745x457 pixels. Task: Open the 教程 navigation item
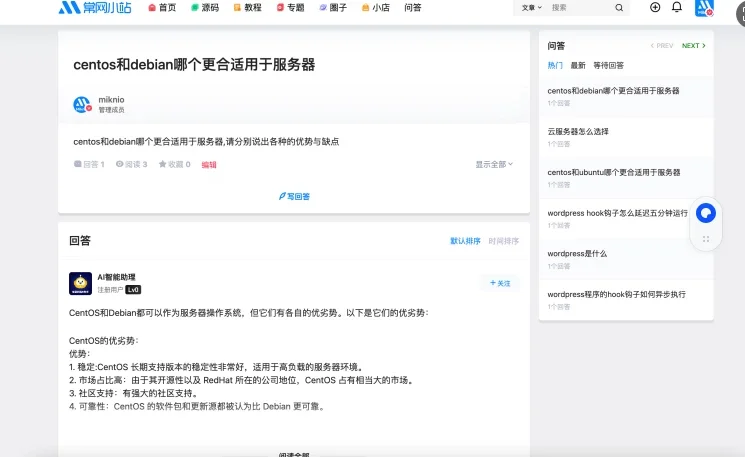pos(248,8)
